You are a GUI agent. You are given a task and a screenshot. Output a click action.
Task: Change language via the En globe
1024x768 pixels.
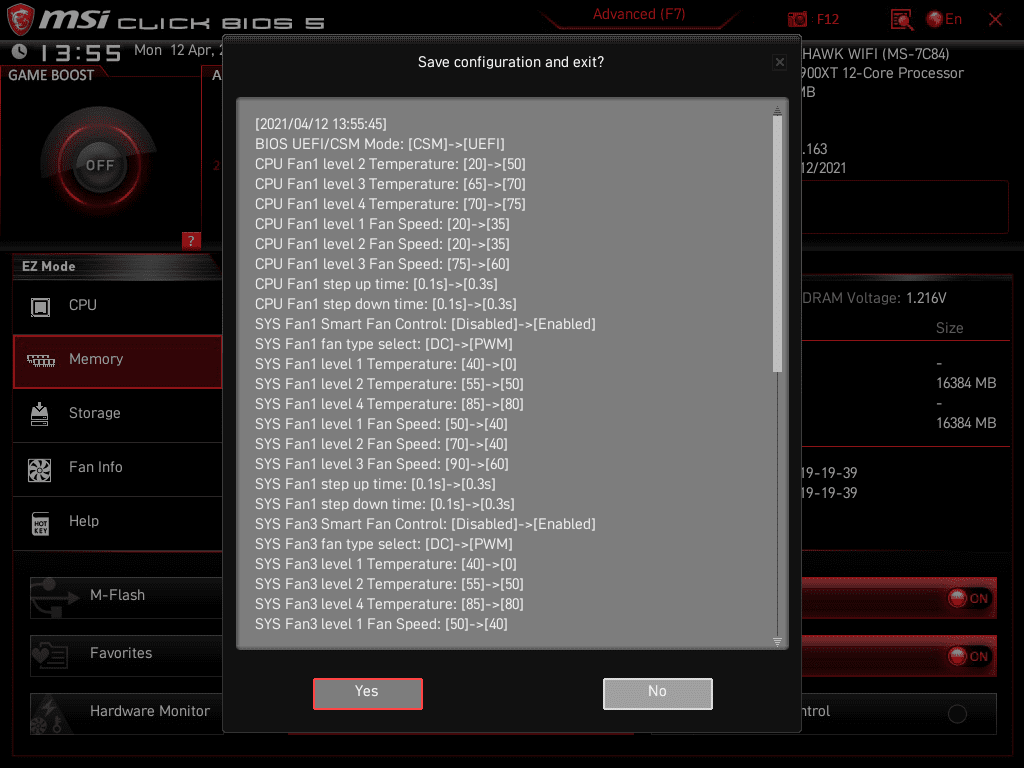click(944, 20)
